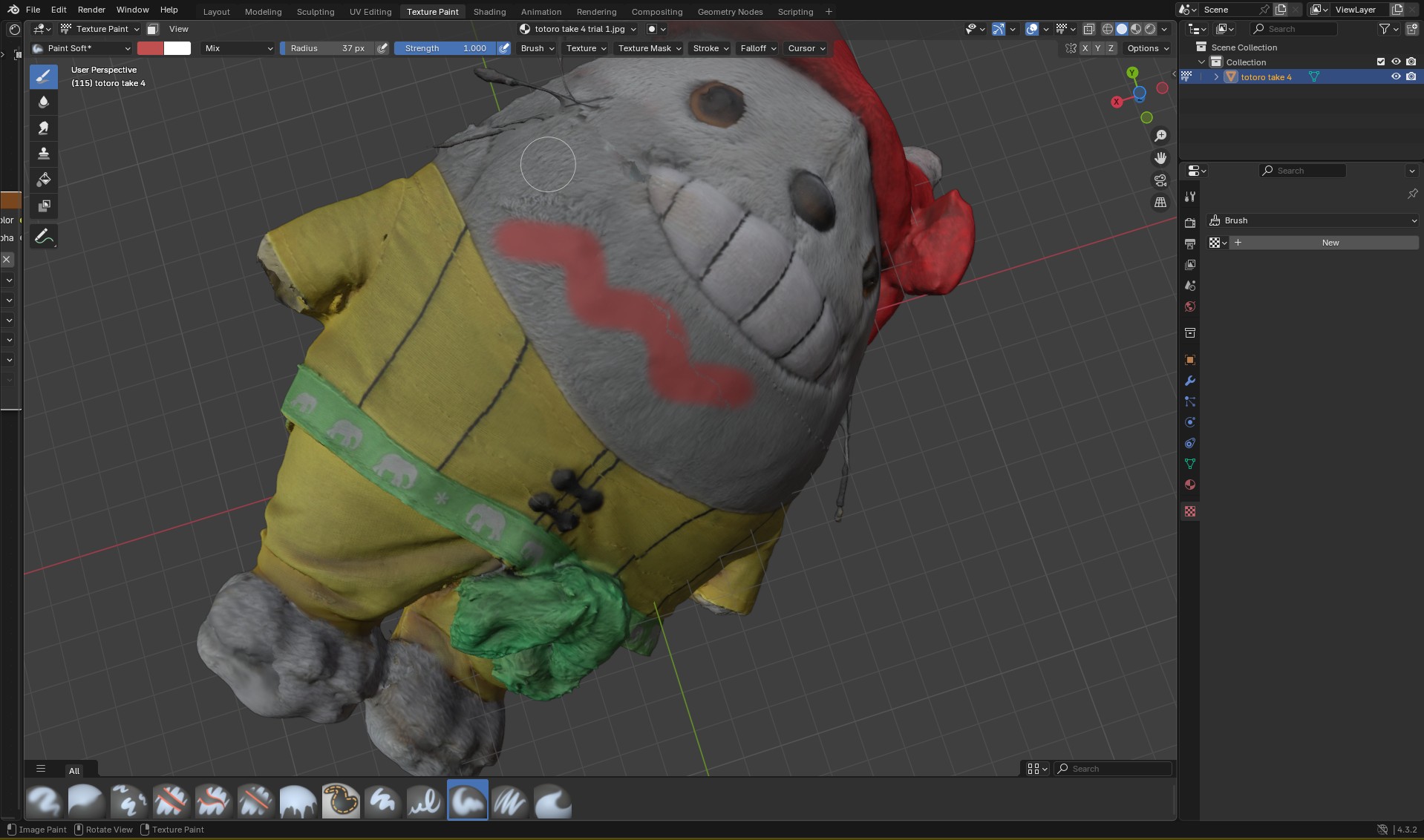The height and width of the screenshot is (840, 1424).
Task: Select the Smear tool
Action: (44, 128)
